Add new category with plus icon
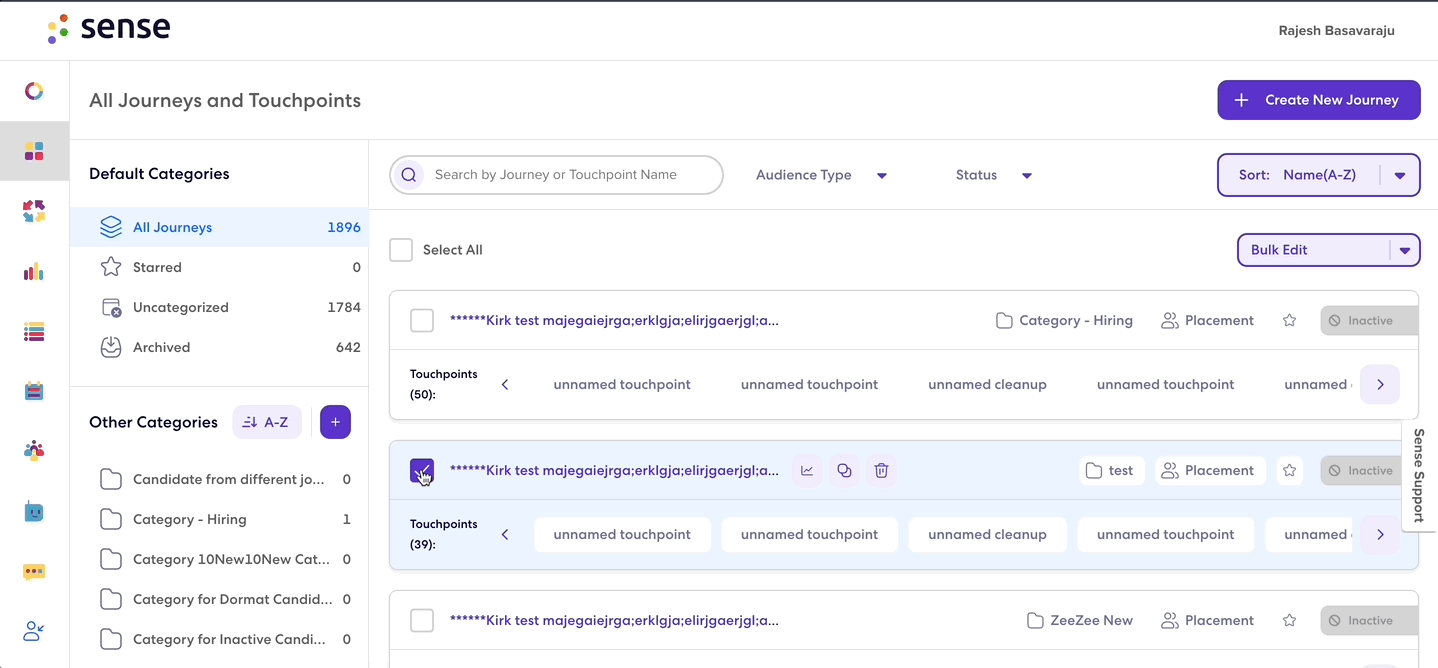Viewport: 1438px width, 668px height. 335,422
